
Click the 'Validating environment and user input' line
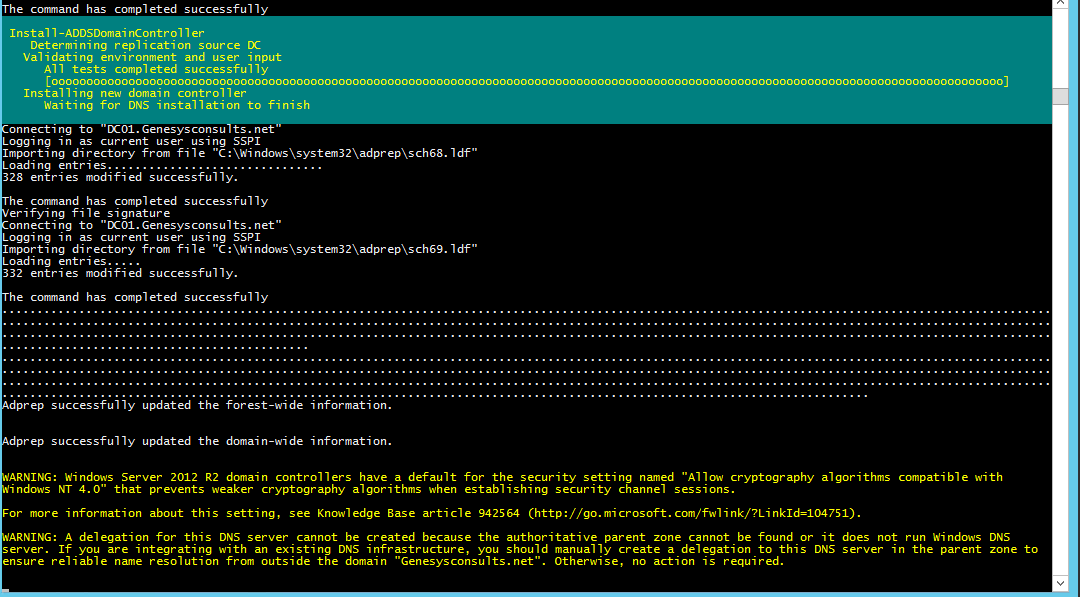[x=152, y=57]
